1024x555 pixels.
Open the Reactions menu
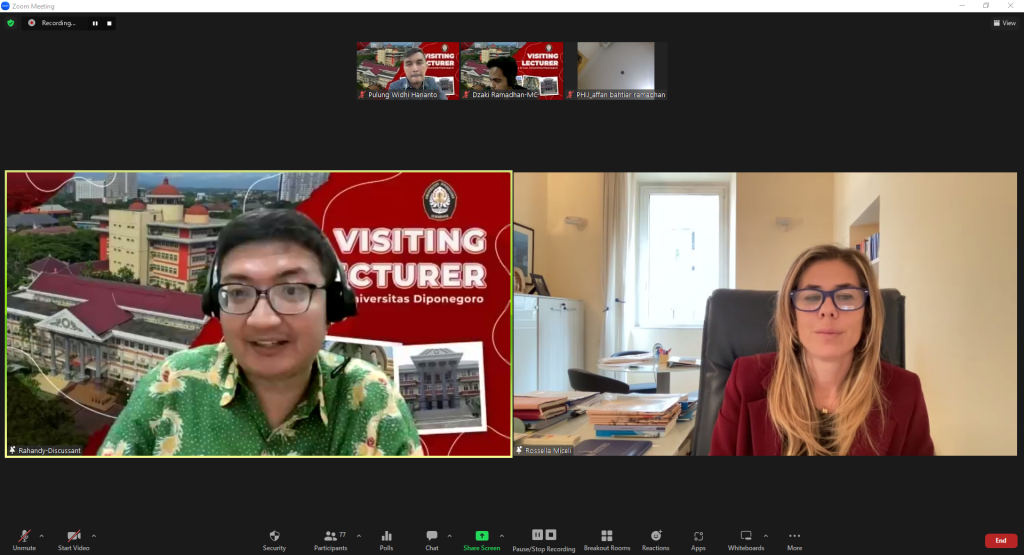656,540
